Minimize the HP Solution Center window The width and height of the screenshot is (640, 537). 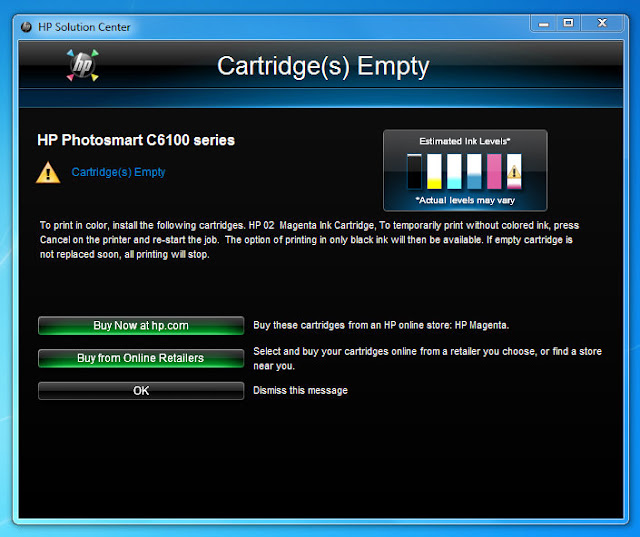click(x=544, y=24)
